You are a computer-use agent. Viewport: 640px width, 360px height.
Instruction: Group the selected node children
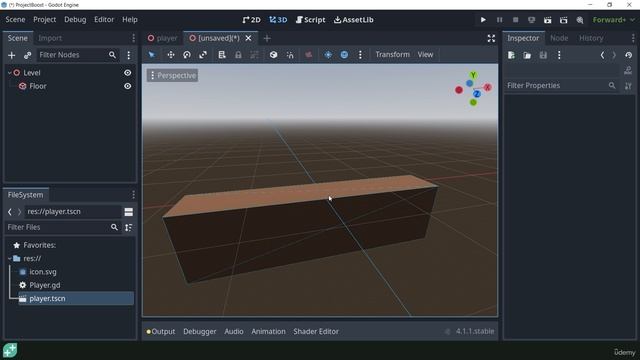pyautogui.click(x=254, y=55)
